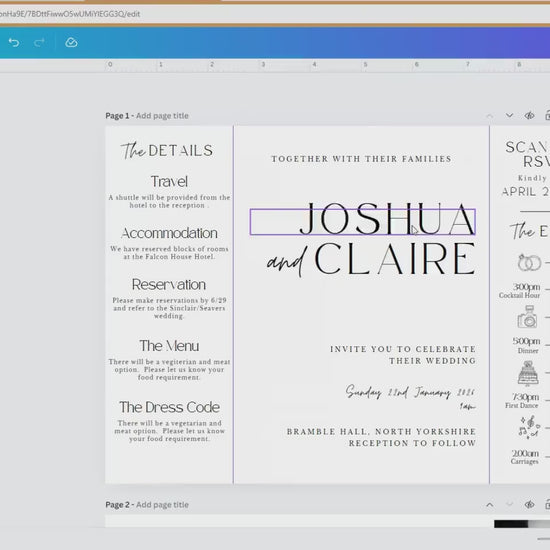
Task: Select 'TOGETHER WITH THEIR FAMILIES' text
Action: coord(361,159)
